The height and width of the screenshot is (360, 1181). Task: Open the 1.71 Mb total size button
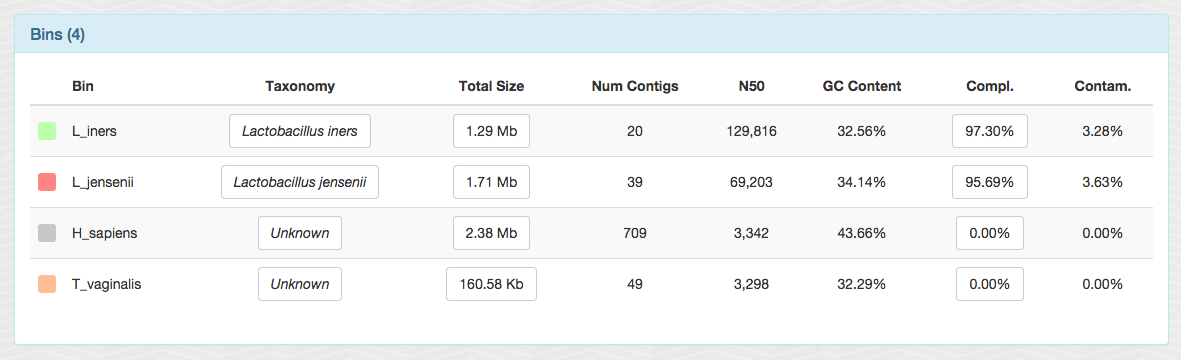point(491,182)
